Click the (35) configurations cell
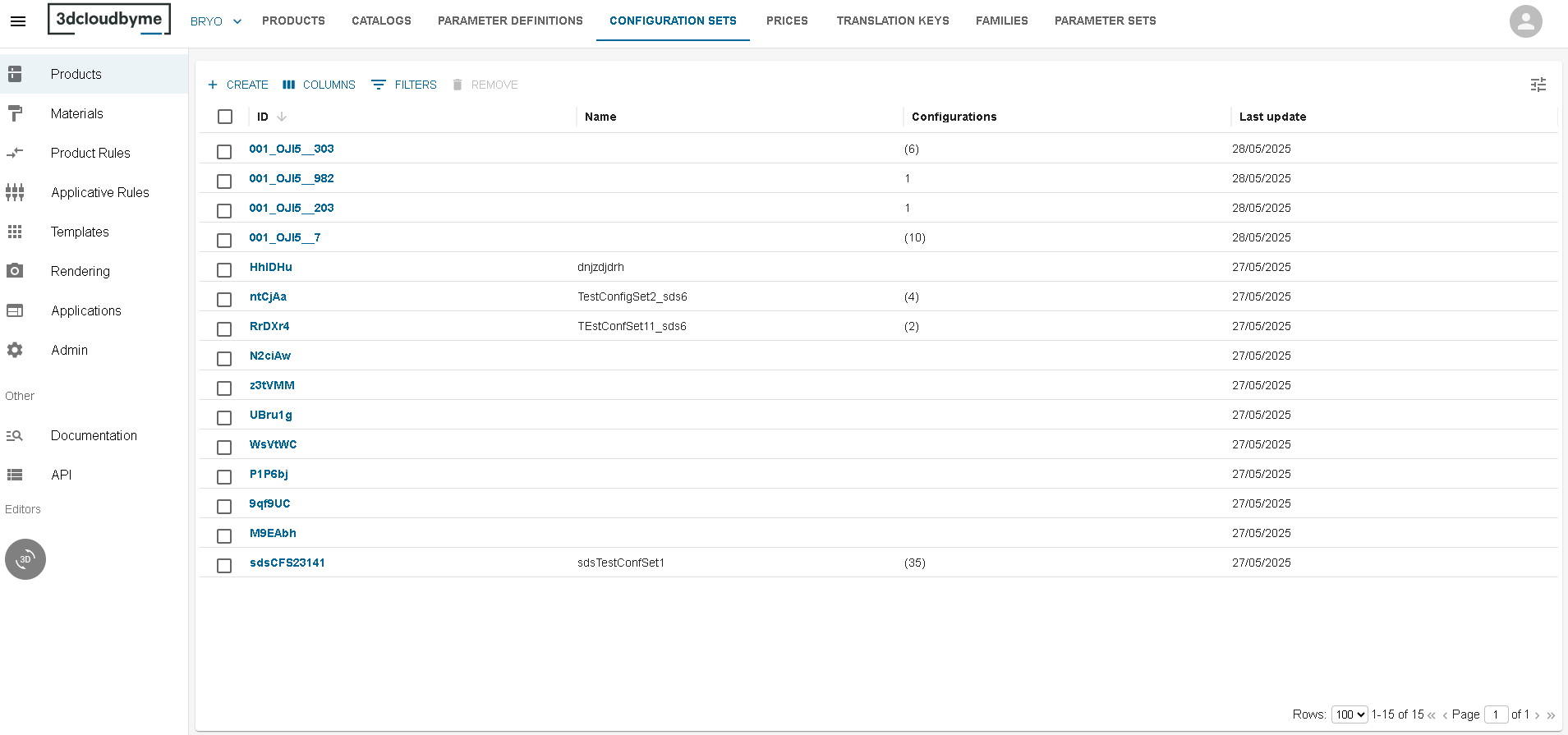 point(915,563)
